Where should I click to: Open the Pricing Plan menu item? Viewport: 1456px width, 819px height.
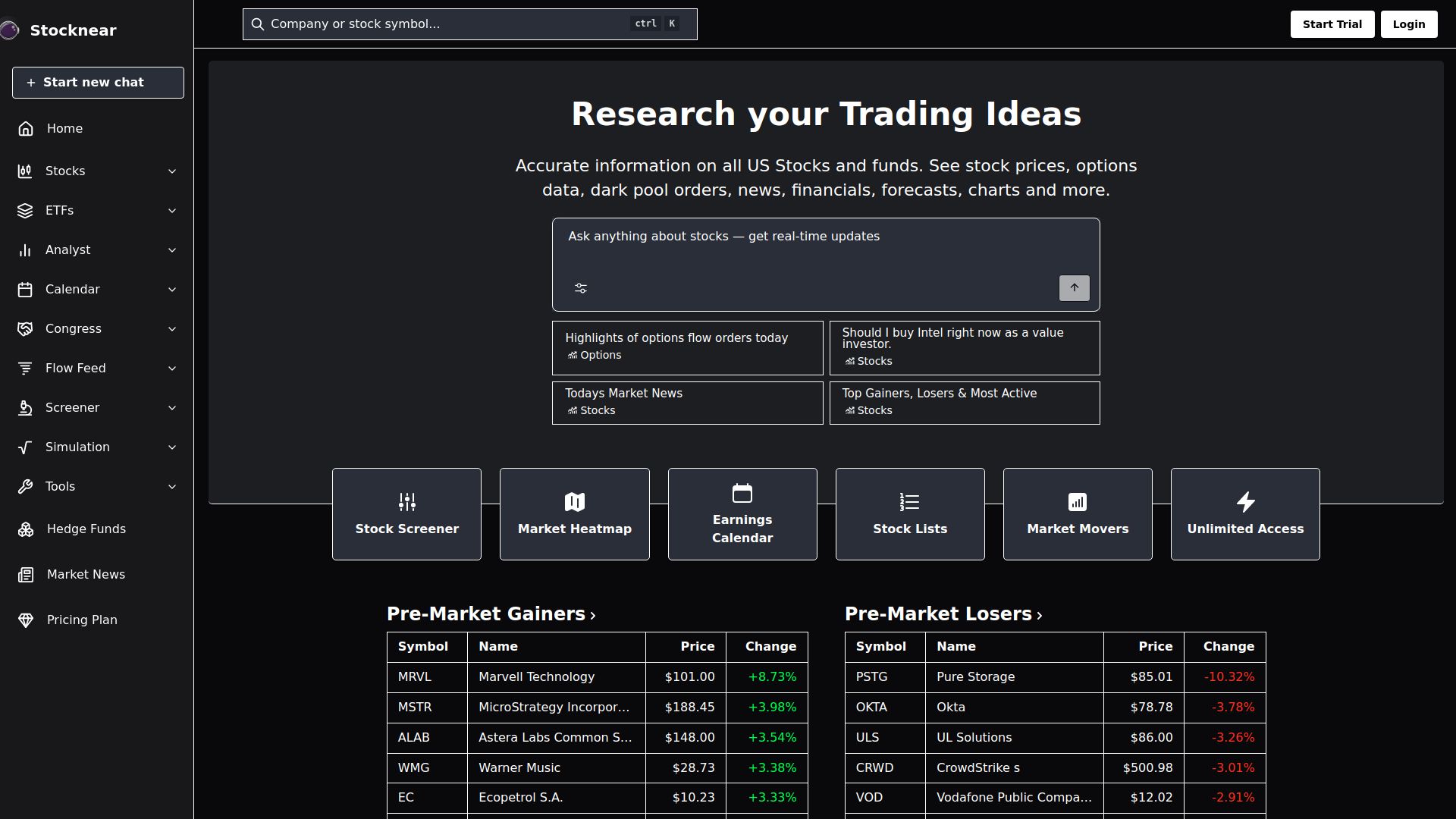(82, 620)
